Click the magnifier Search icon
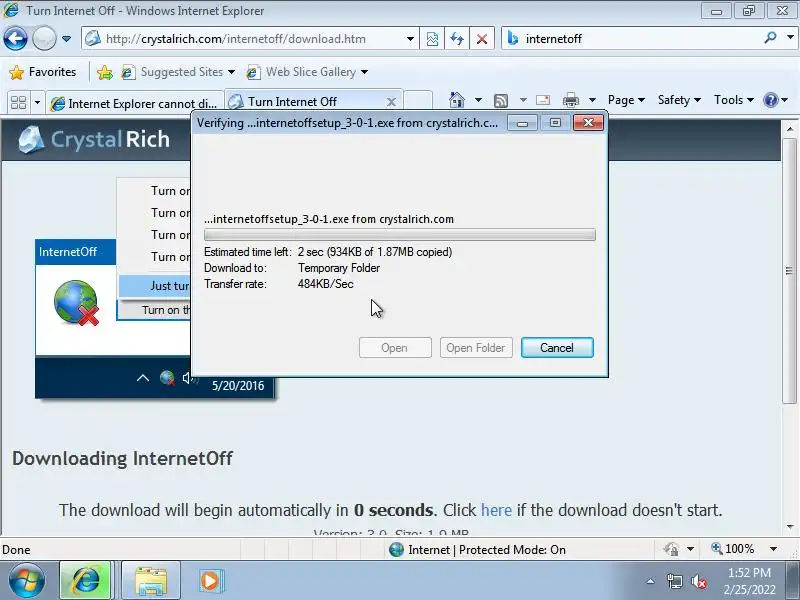The image size is (800, 600). 770,38
